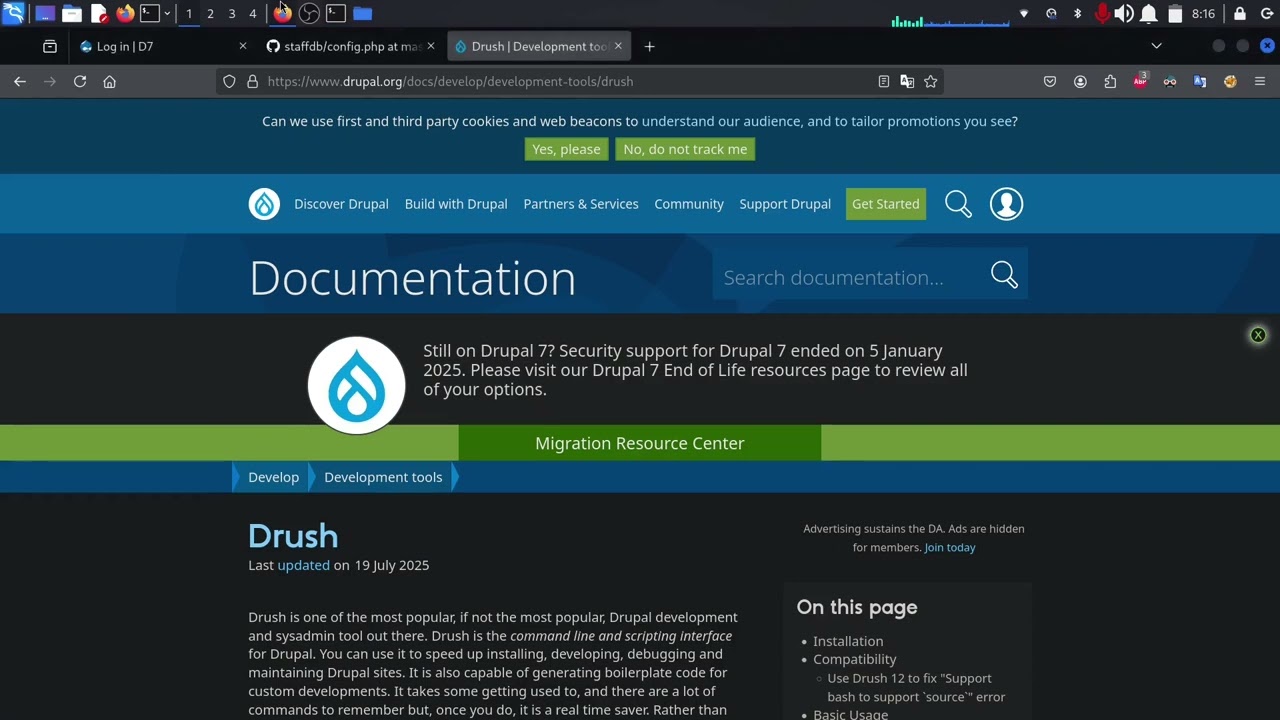Expand the terminal launcher dropdown arrow

[166, 13]
